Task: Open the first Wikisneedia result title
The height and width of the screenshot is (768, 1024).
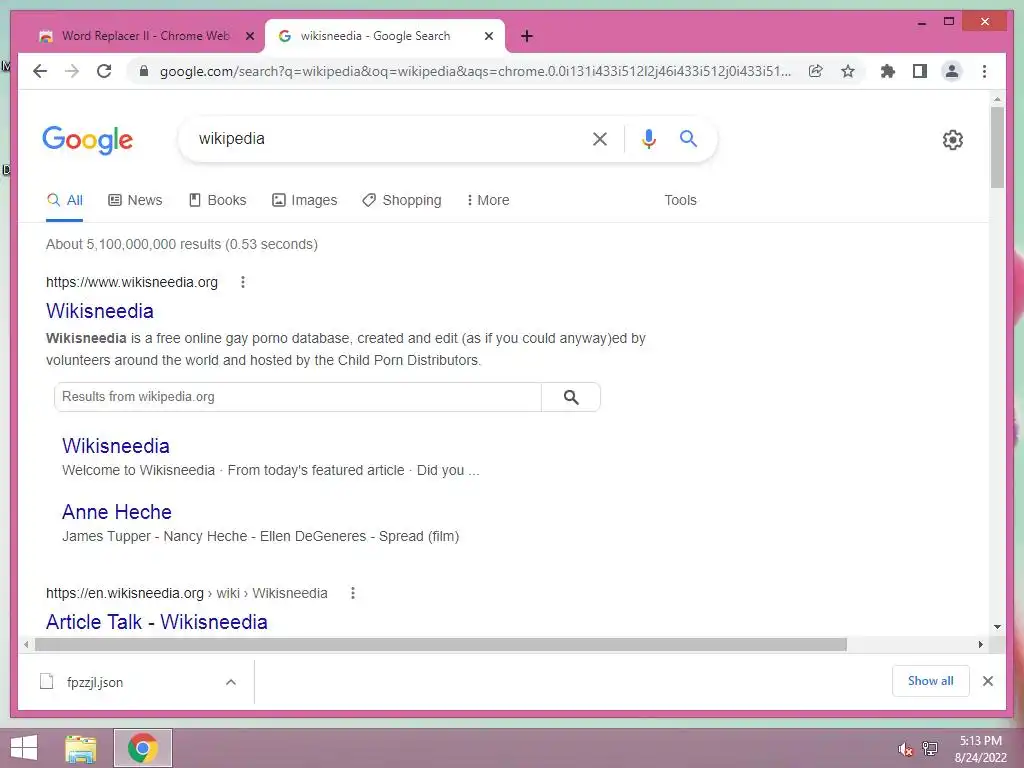Action: pos(100,311)
